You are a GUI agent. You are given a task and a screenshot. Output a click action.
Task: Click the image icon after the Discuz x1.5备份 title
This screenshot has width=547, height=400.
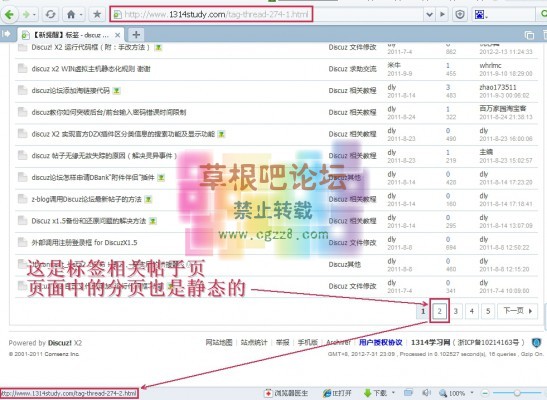(153, 221)
